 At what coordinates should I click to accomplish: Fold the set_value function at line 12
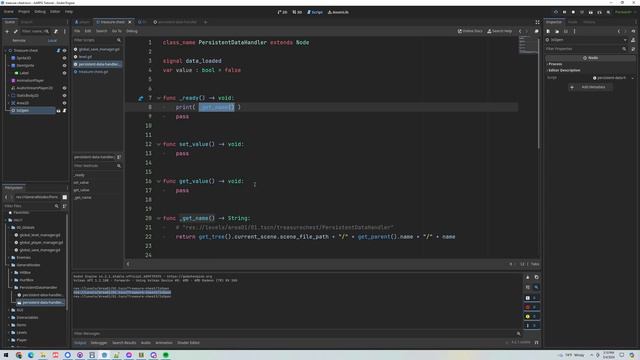coord(159,144)
